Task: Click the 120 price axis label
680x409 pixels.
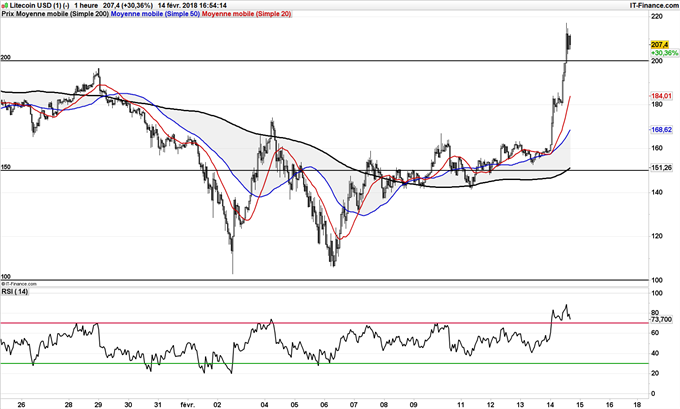Action: point(657,236)
